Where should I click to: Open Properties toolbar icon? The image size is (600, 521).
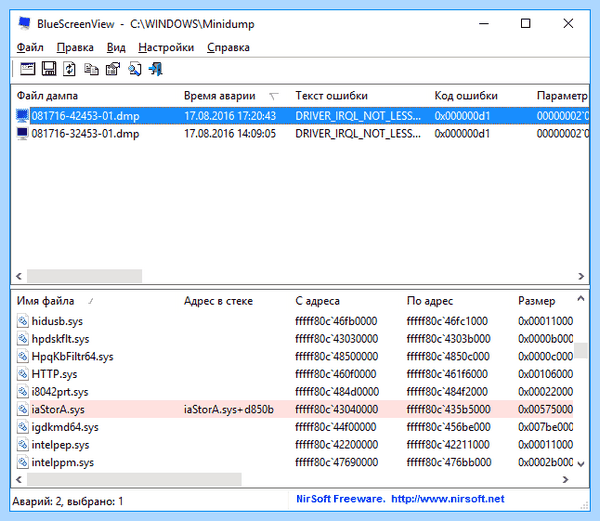click(113, 69)
